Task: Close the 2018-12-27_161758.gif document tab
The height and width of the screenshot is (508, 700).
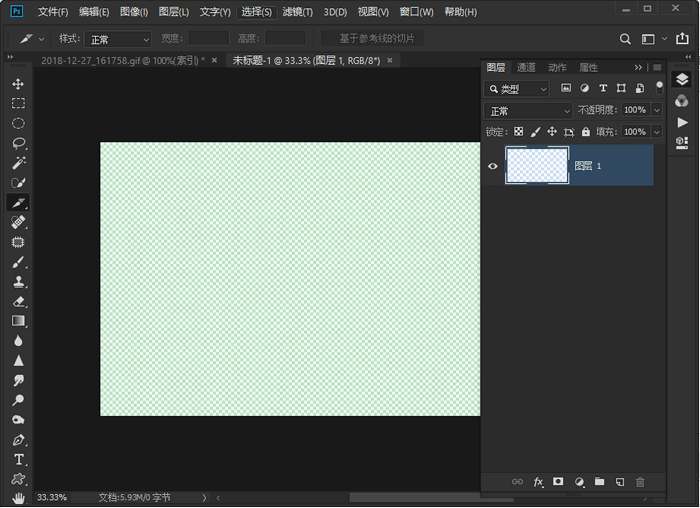Action: point(214,61)
